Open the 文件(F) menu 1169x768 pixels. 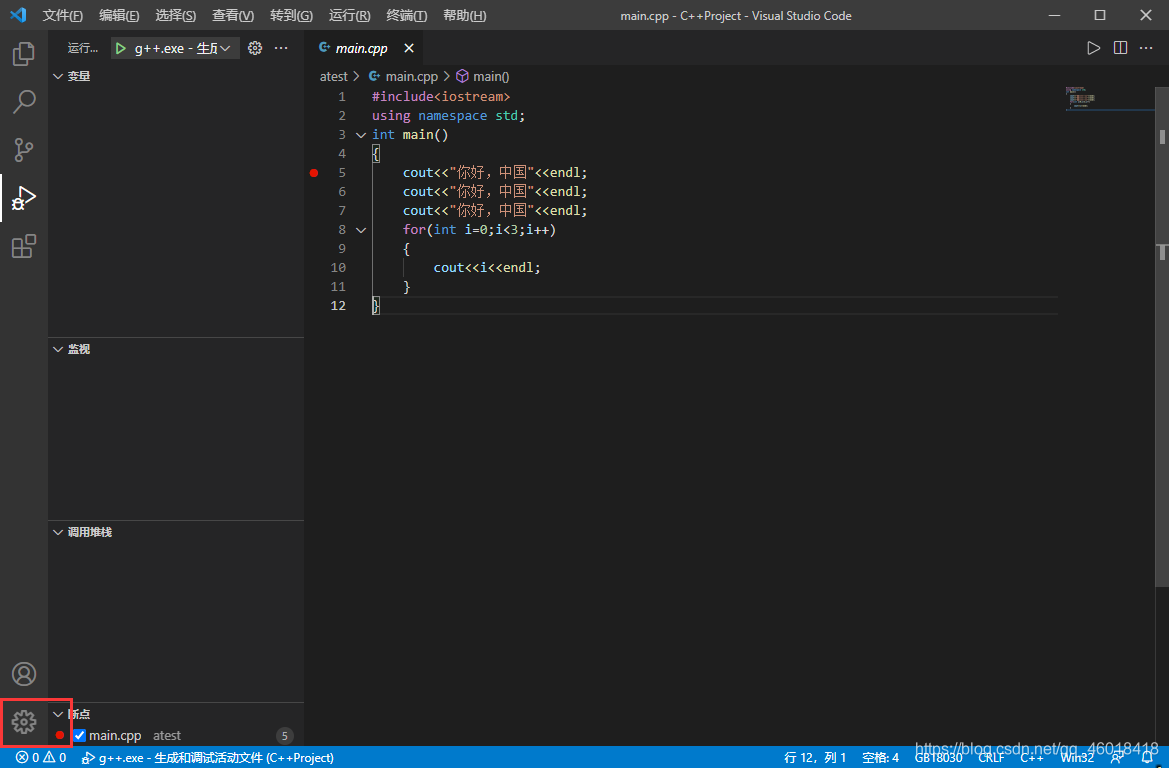pos(63,16)
